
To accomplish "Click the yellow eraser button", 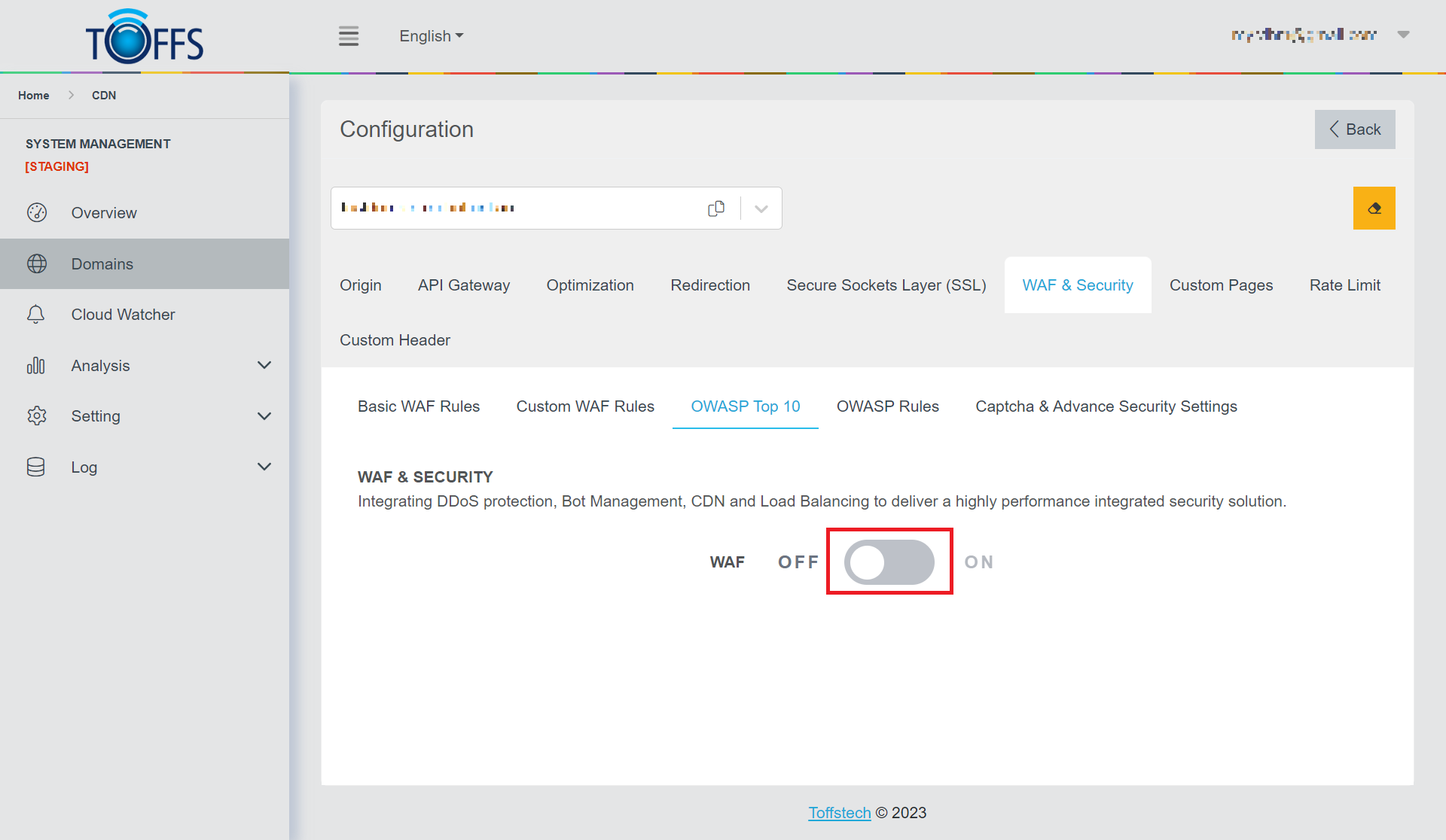I will [x=1374, y=208].
